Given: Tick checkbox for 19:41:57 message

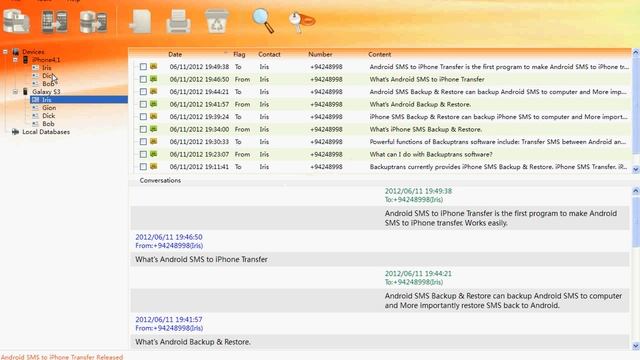Looking at the screenshot, I should tap(143, 104).
